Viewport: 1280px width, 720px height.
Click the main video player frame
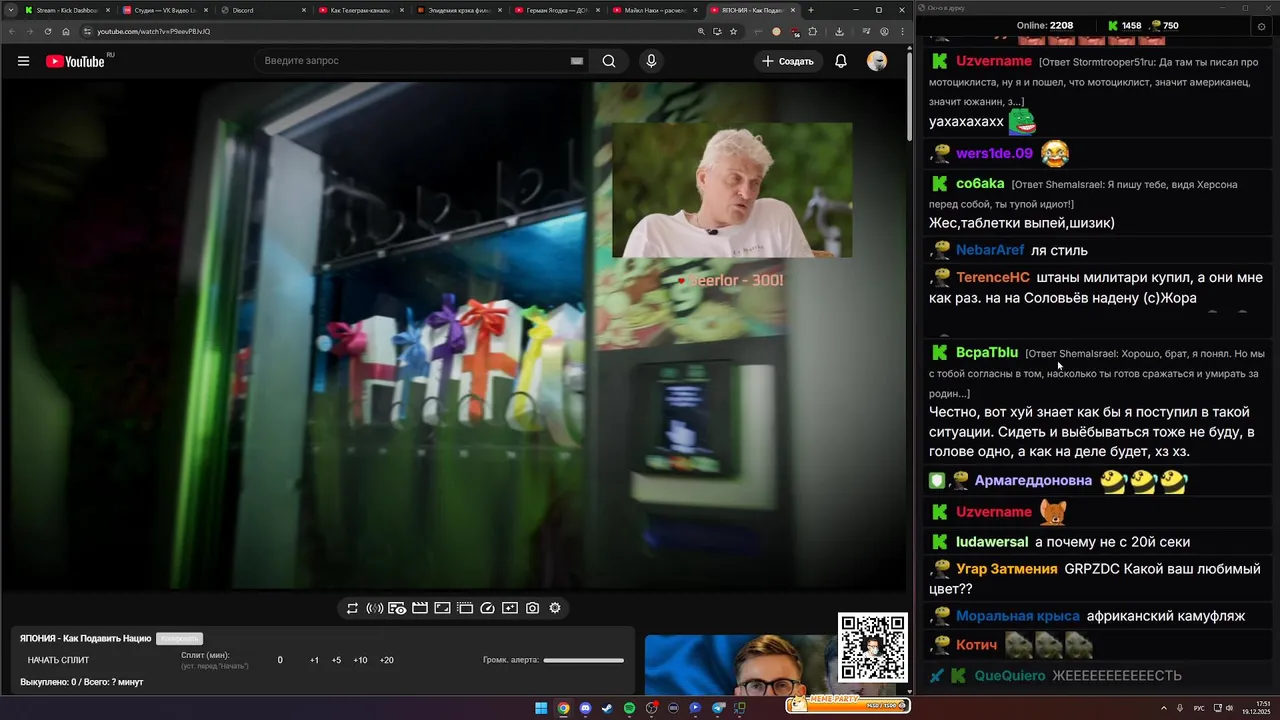pos(454,335)
